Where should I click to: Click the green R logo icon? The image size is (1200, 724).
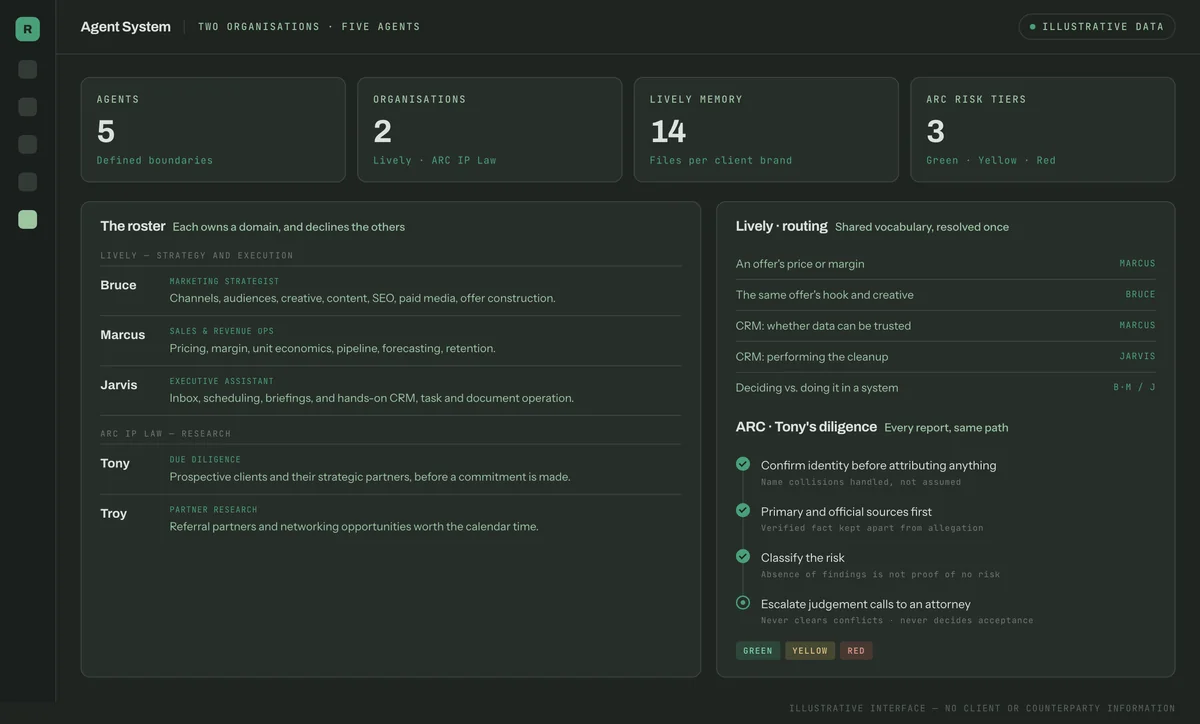pos(27,29)
